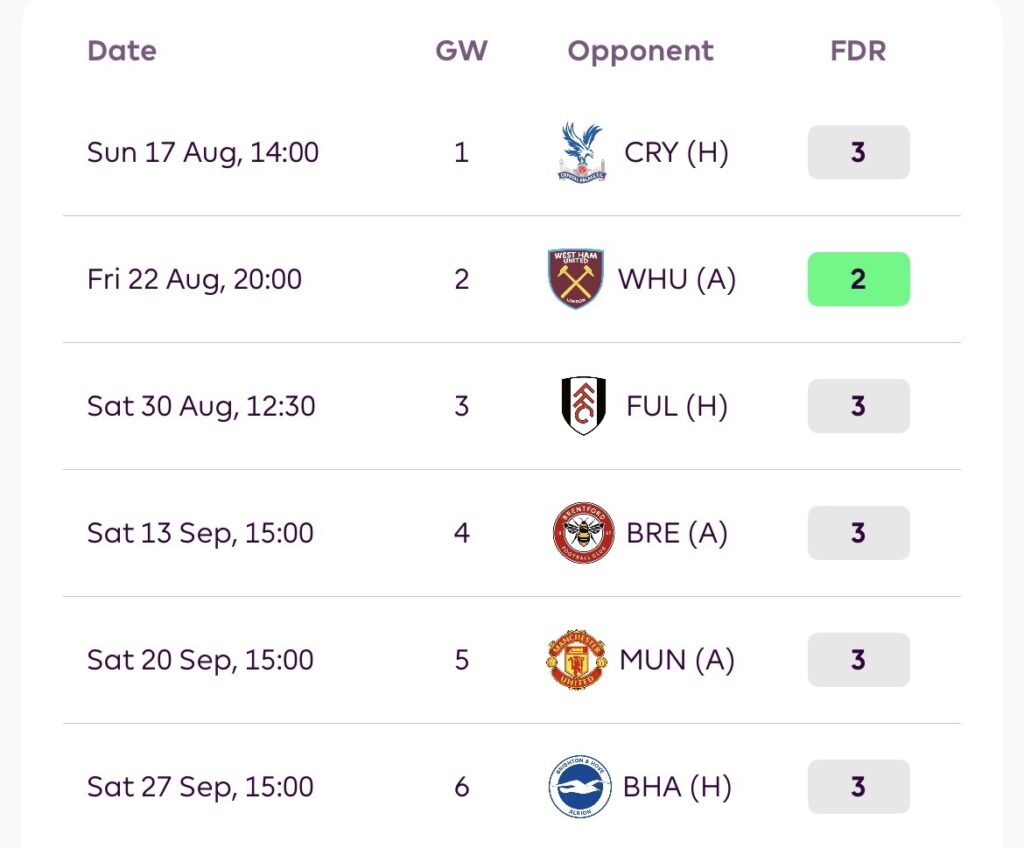Viewport: 1024px width, 848px height.
Task: Click the Crystal Palace club crest
Action: [x=582, y=152]
